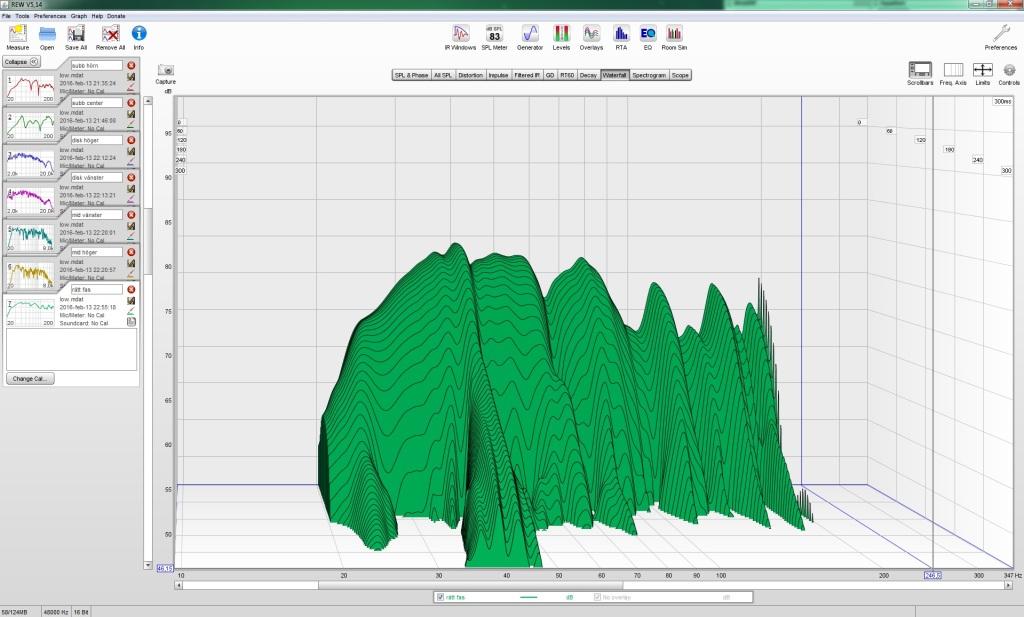Open graph Limits settings

pos(983,74)
